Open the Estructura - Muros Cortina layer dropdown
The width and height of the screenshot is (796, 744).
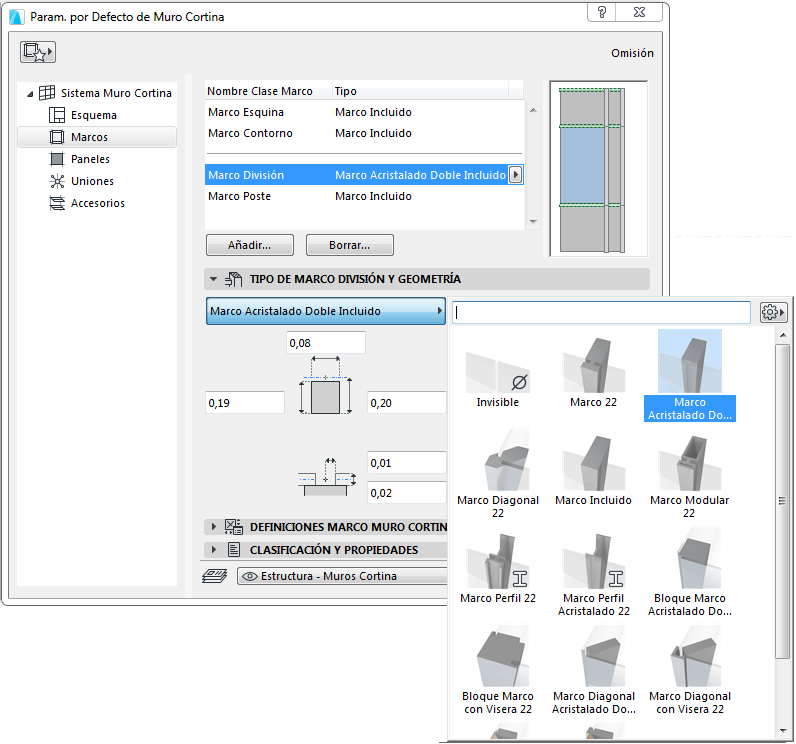pos(342,577)
